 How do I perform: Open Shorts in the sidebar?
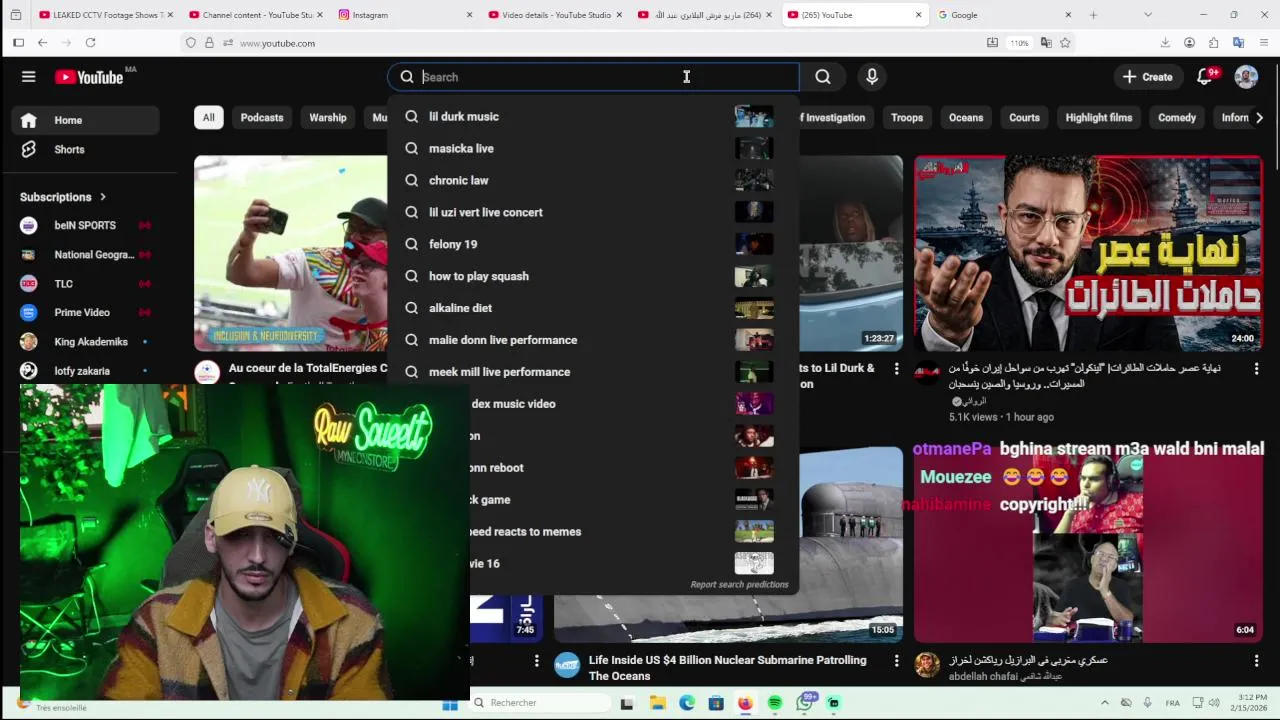85,149
